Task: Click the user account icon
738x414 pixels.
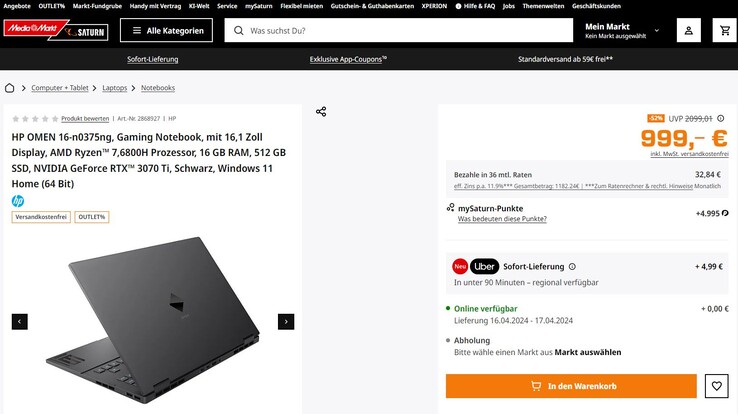Action: tap(688, 30)
